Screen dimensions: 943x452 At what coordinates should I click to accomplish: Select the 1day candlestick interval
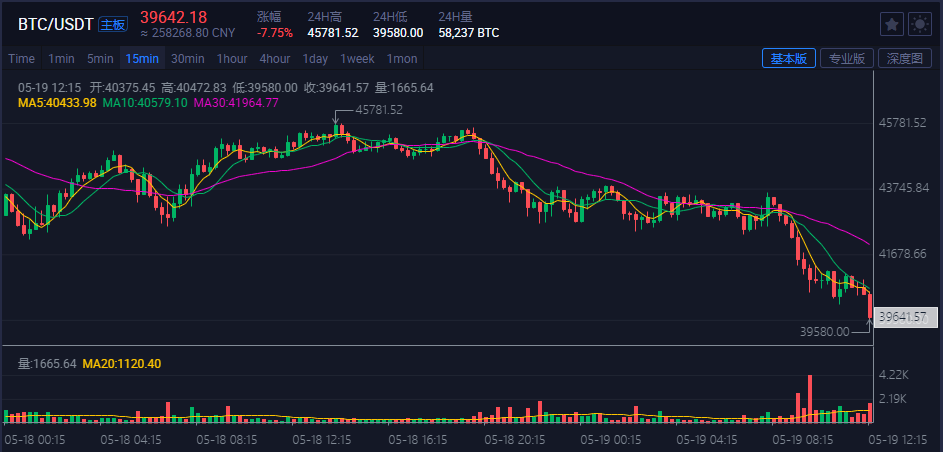[x=315, y=58]
